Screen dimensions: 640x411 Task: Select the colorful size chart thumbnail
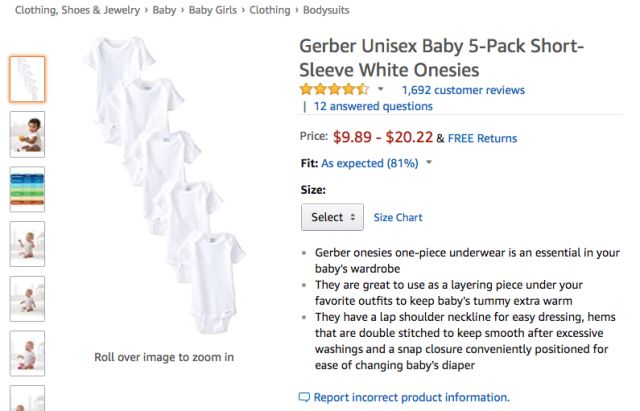(x=27, y=189)
